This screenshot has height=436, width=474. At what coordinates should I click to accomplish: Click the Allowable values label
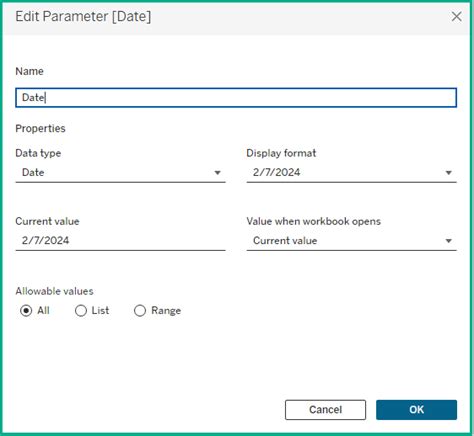54,291
